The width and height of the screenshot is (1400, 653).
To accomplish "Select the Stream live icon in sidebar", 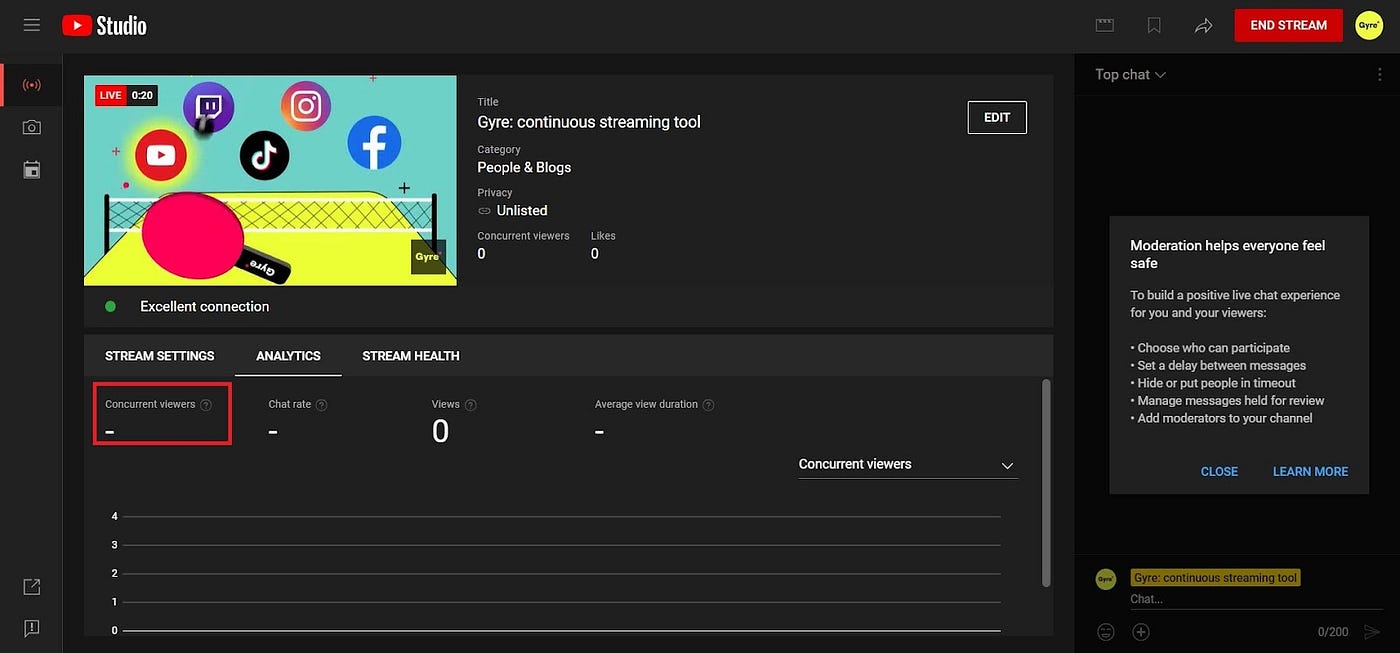I will (31, 85).
